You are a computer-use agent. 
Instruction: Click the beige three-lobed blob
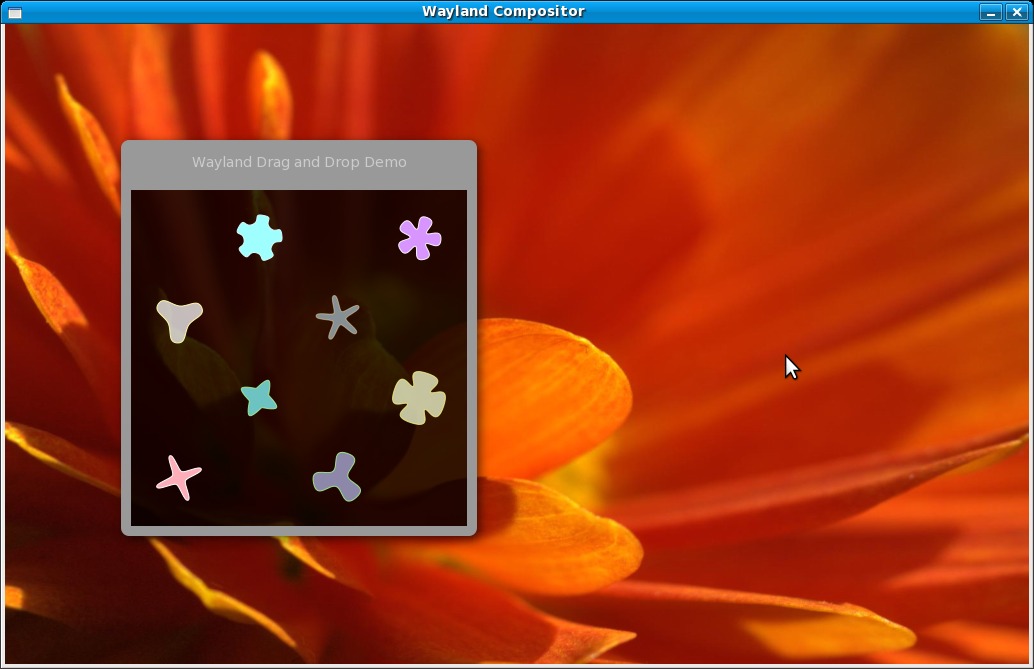pyautogui.click(x=179, y=321)
